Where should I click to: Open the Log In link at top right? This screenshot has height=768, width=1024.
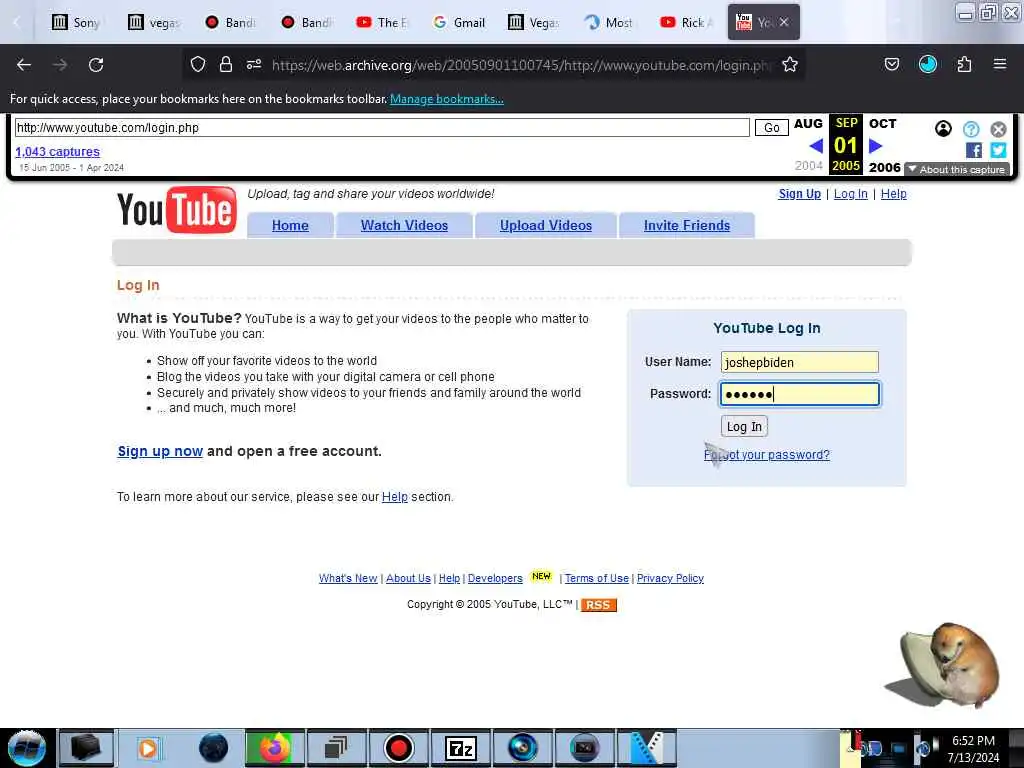[851, 194]
